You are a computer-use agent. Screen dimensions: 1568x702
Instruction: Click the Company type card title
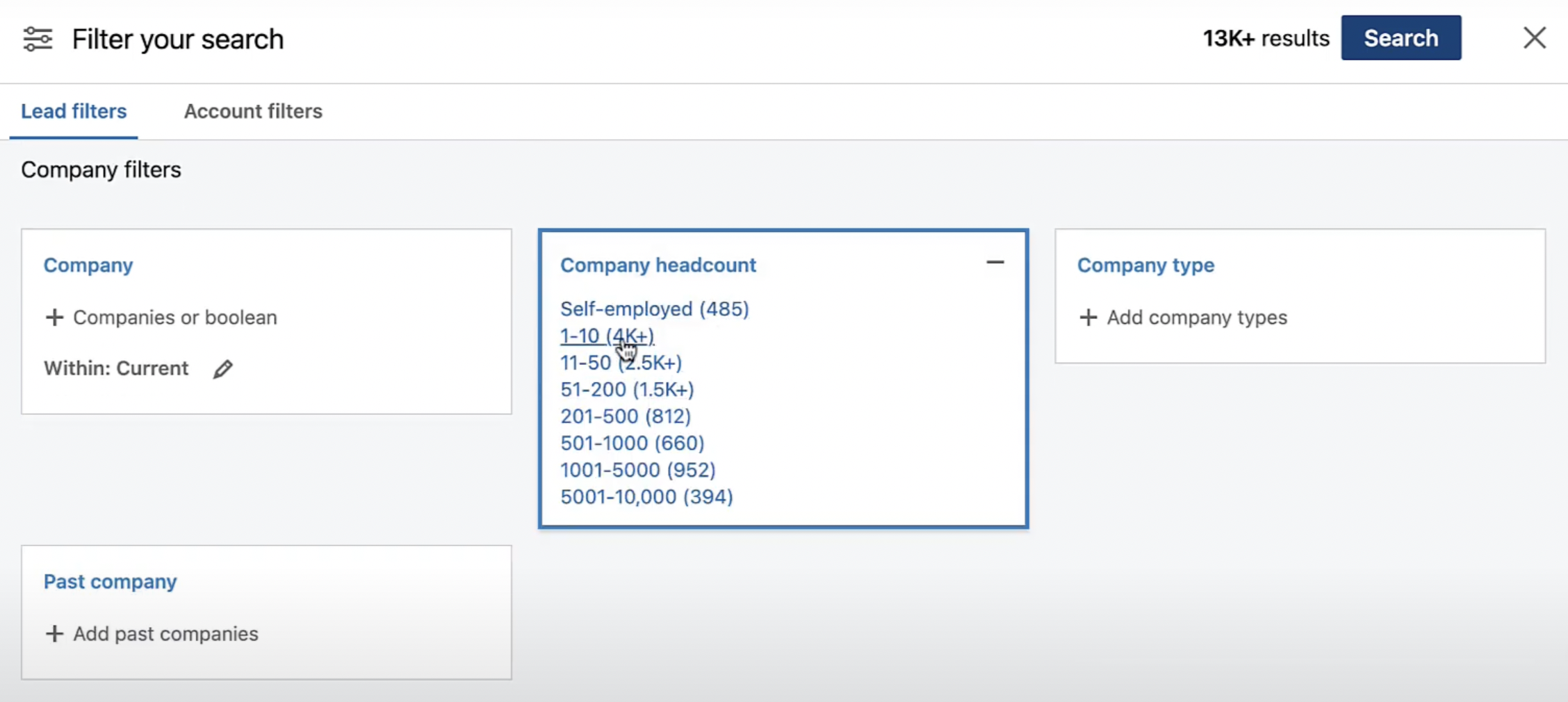tap(1145, 266)
